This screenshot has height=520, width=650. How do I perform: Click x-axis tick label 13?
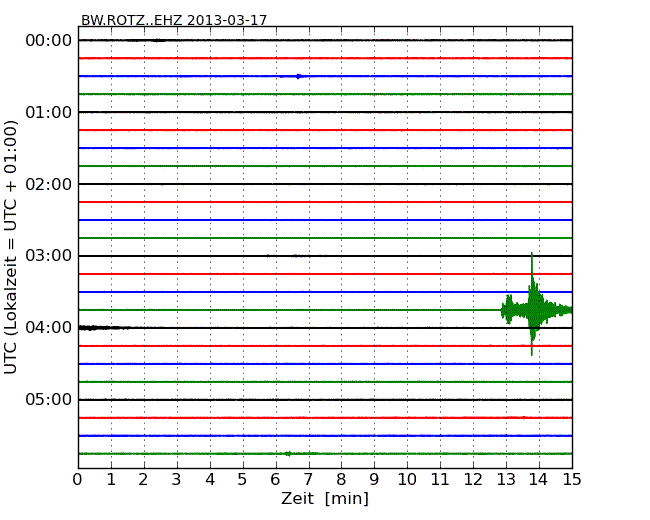click(x=506, y=480)
